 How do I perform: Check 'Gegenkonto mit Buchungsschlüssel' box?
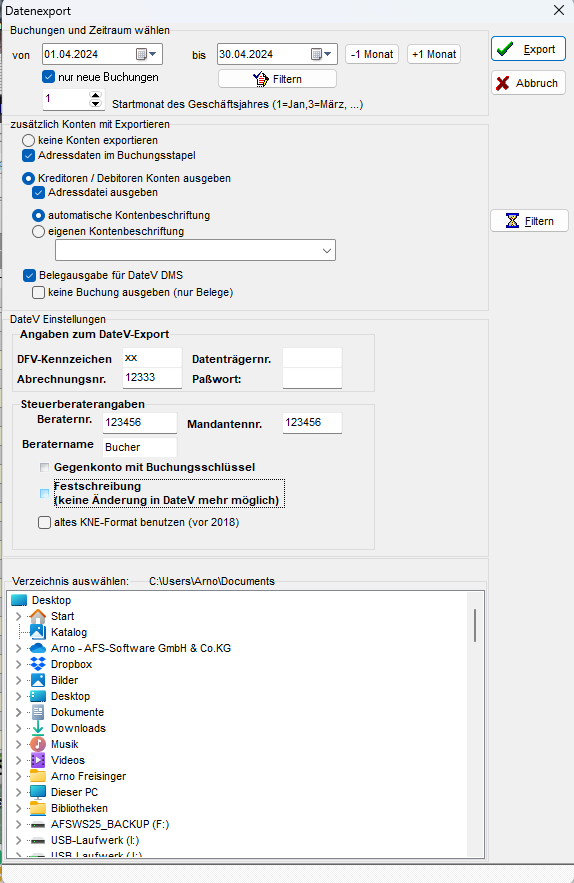tap(45, 467)
